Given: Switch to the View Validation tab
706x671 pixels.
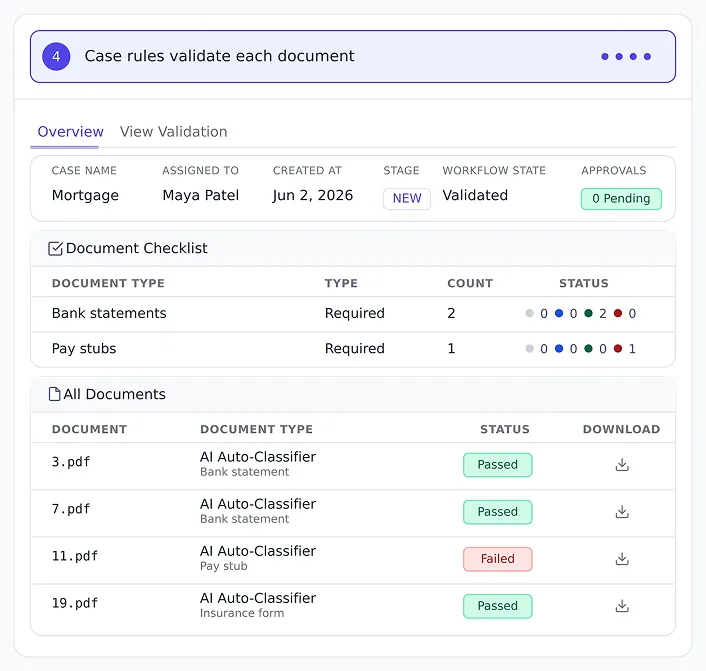Looking at the screenshot, I should 173,131.
